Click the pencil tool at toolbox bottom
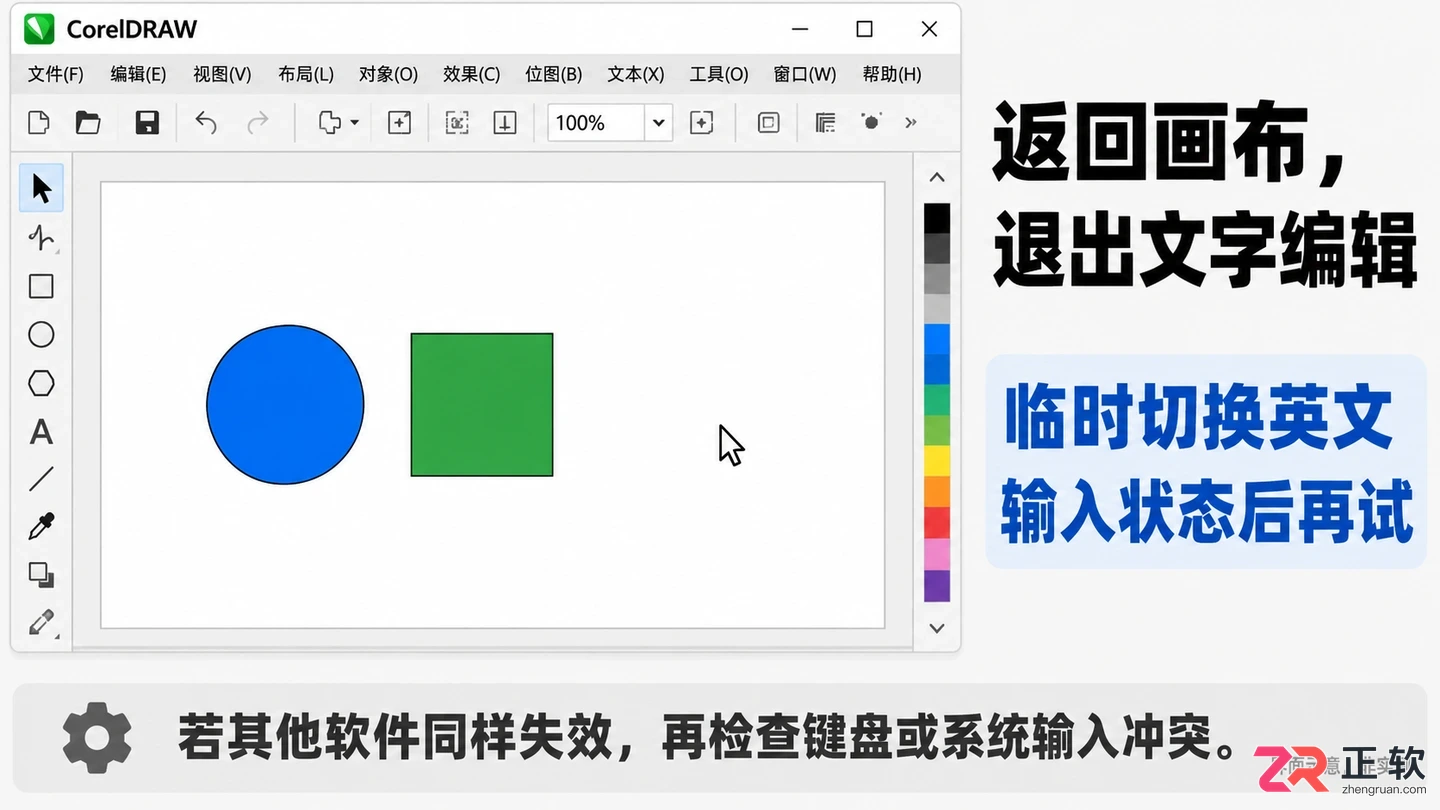 (x=41, y=622)
